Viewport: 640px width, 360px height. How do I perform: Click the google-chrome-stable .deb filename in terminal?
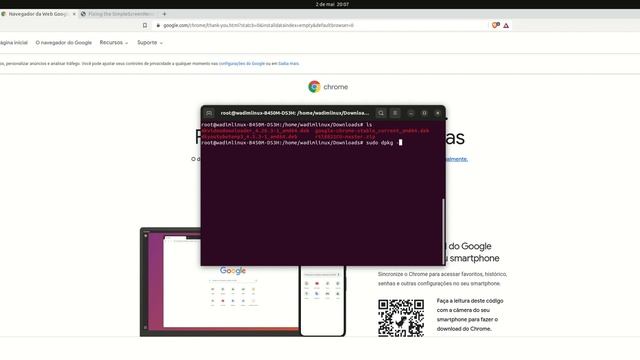tap(372, 131)
